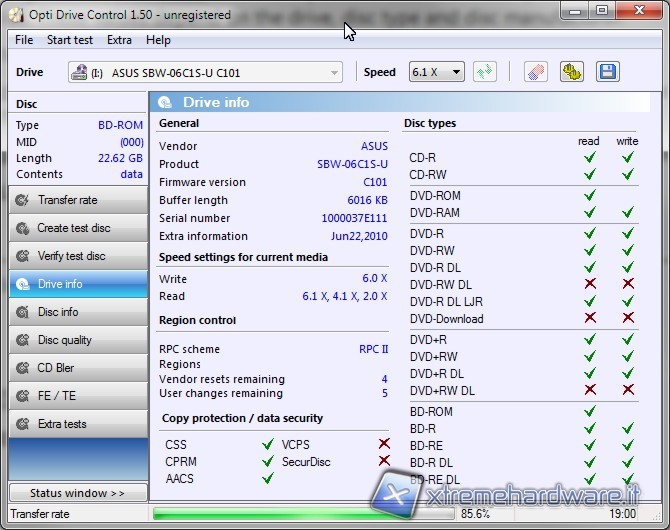Open the CD Bler test

[x=77, y=368]
